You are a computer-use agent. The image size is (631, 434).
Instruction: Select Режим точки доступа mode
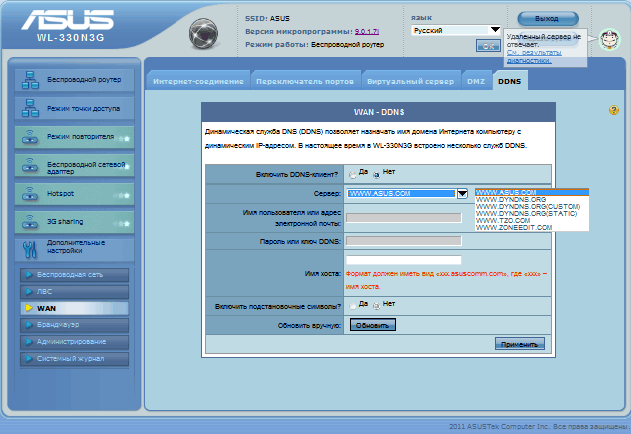[x=74, y=108]
